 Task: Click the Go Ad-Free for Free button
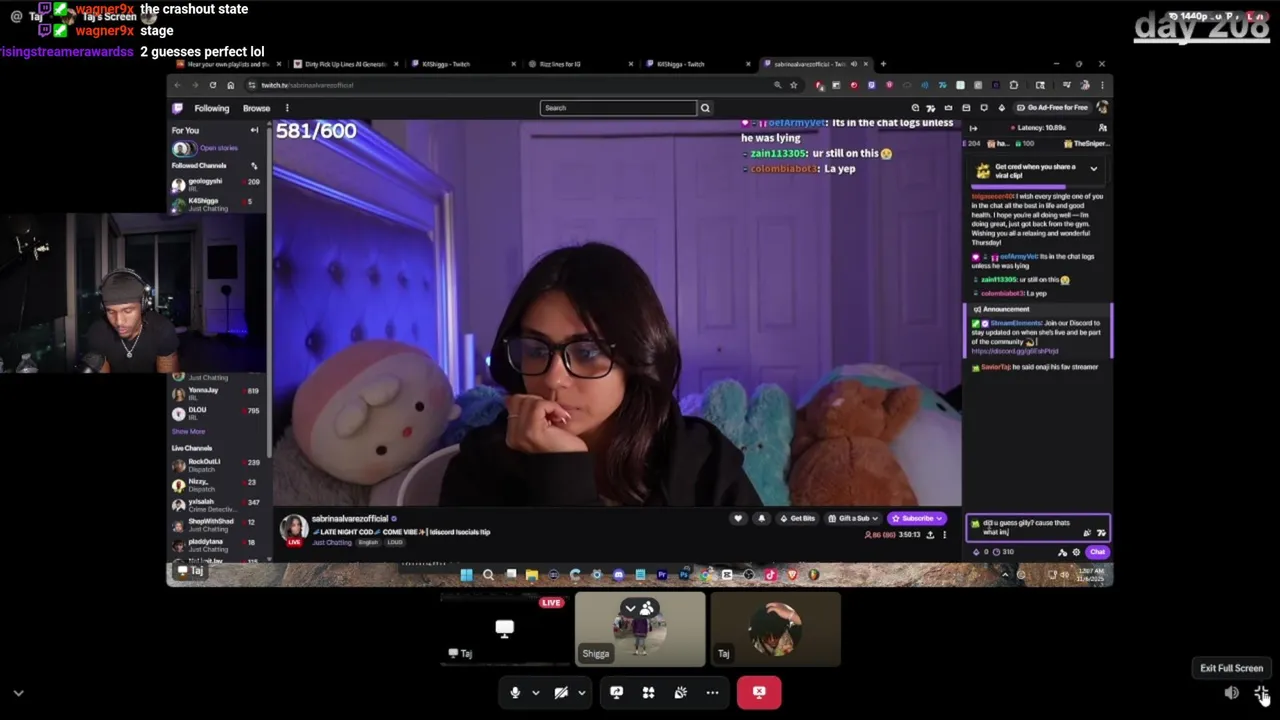click(x=1052, y=108)
